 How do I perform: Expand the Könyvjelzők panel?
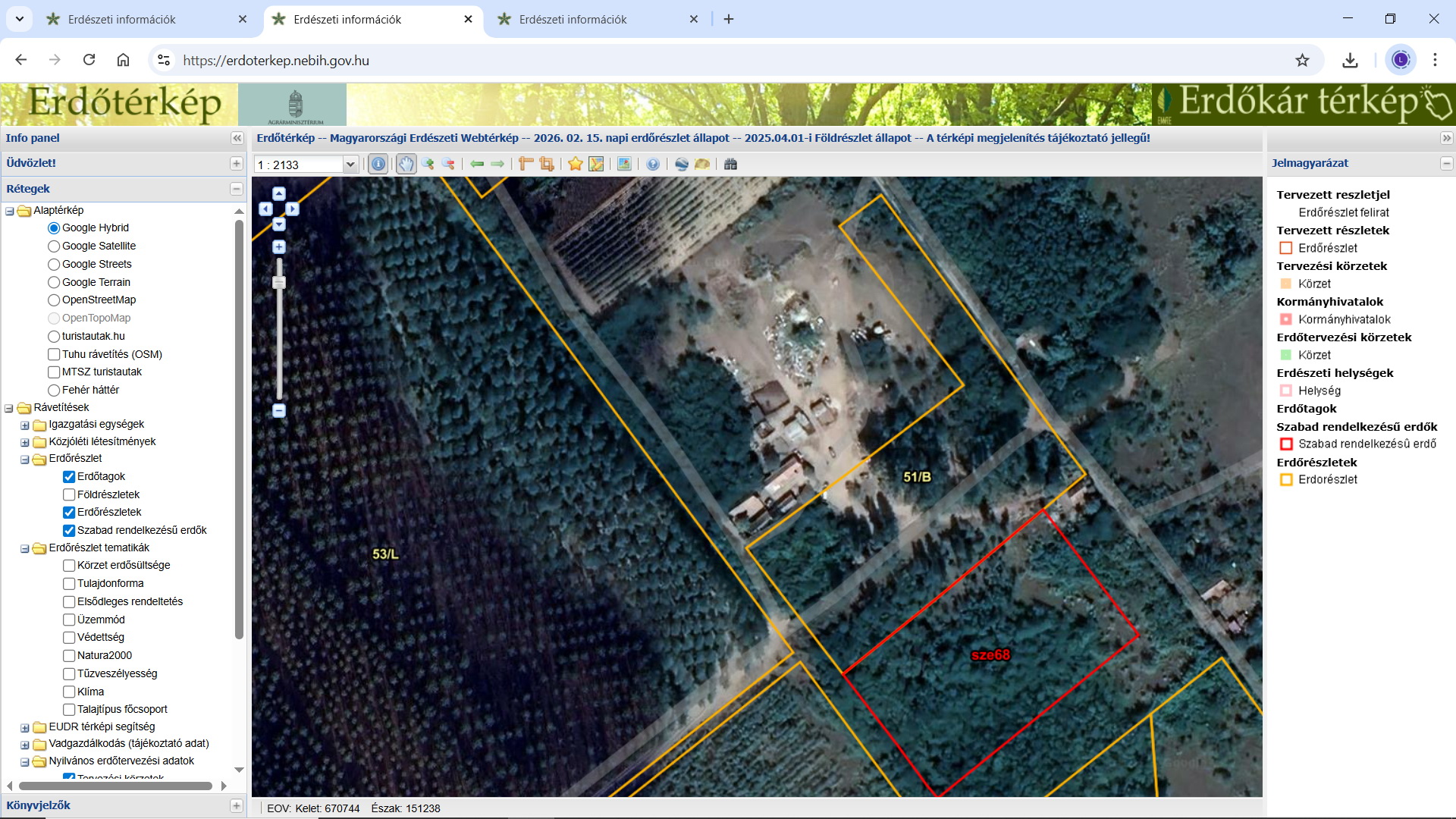click(x=236, y=805)
